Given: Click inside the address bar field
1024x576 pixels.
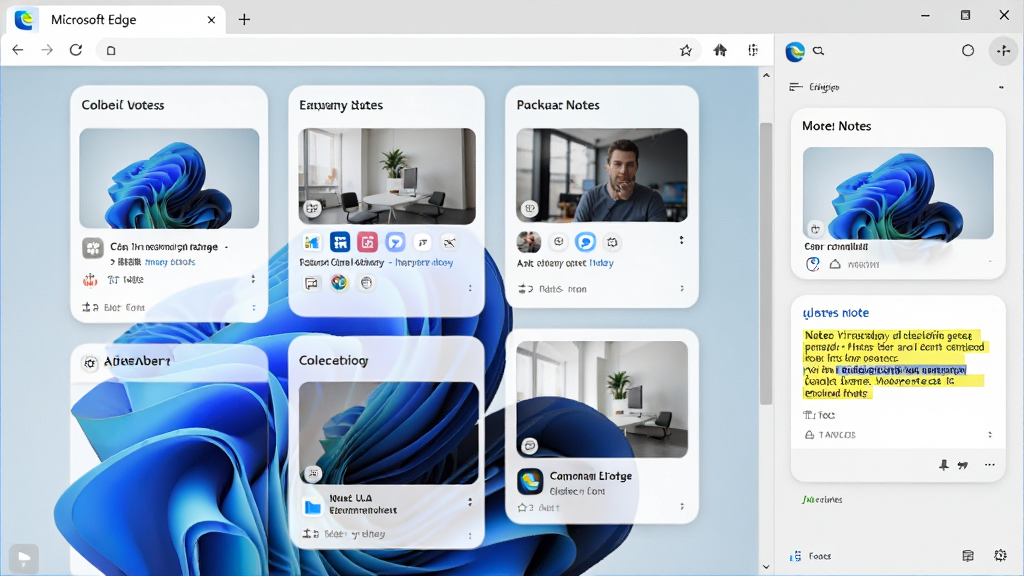Looking at the screenshot, I should tap(398, 50).
